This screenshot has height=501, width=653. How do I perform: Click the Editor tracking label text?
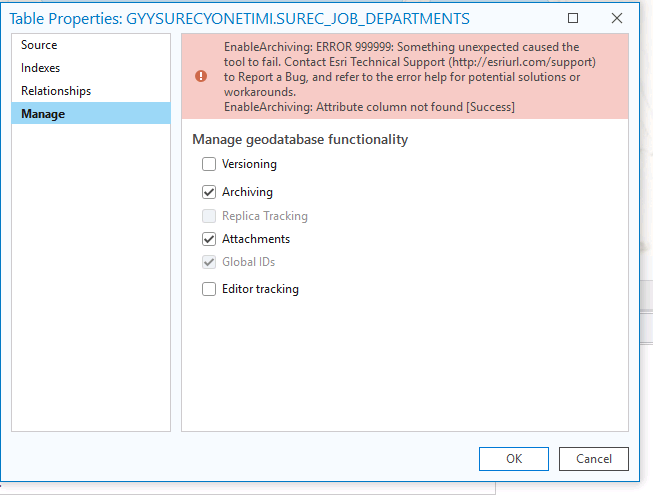pyautogui.click(x=260, y=289)
